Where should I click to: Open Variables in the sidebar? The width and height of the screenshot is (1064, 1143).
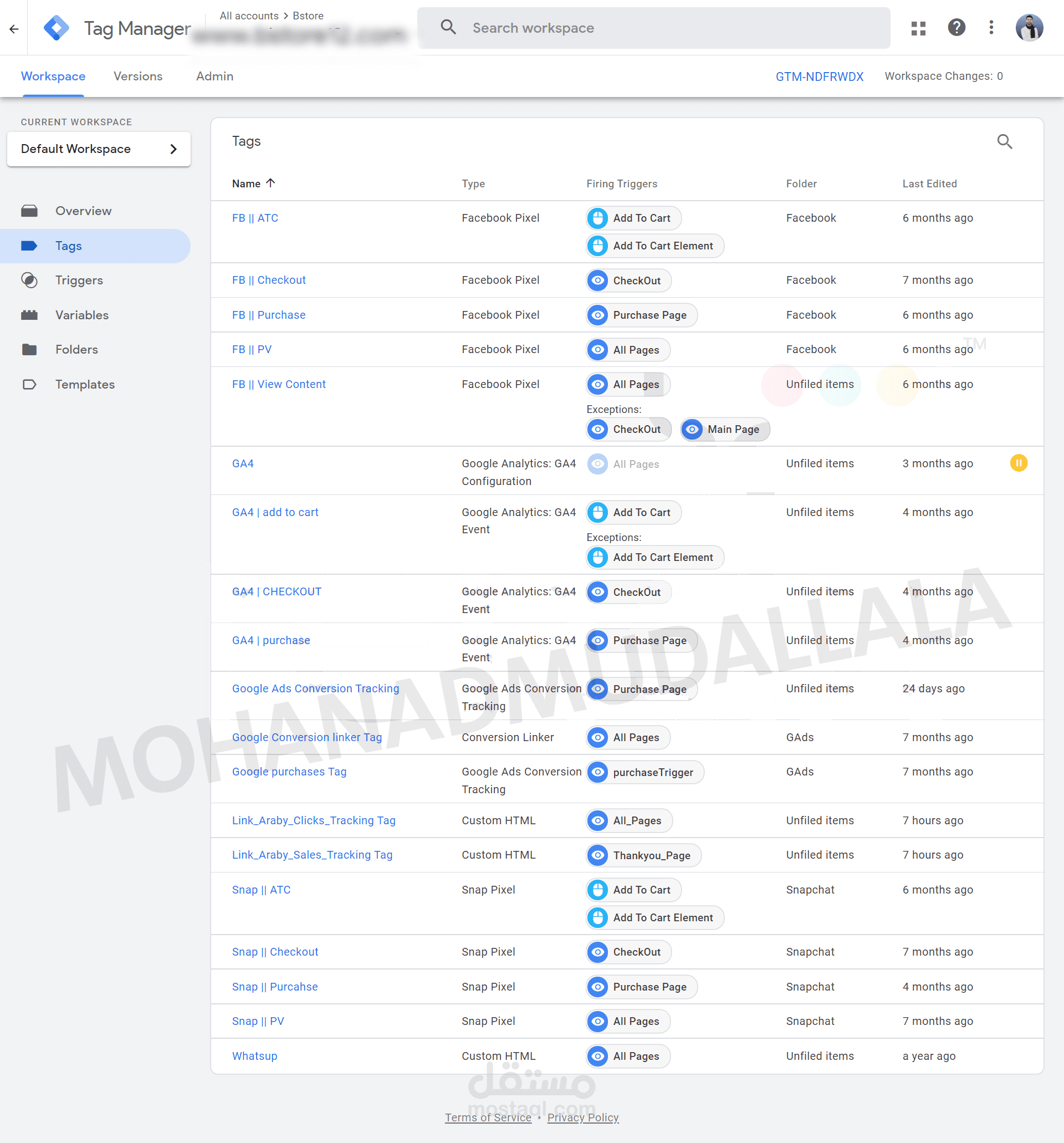pyautogui.click(x=81, y=315)
